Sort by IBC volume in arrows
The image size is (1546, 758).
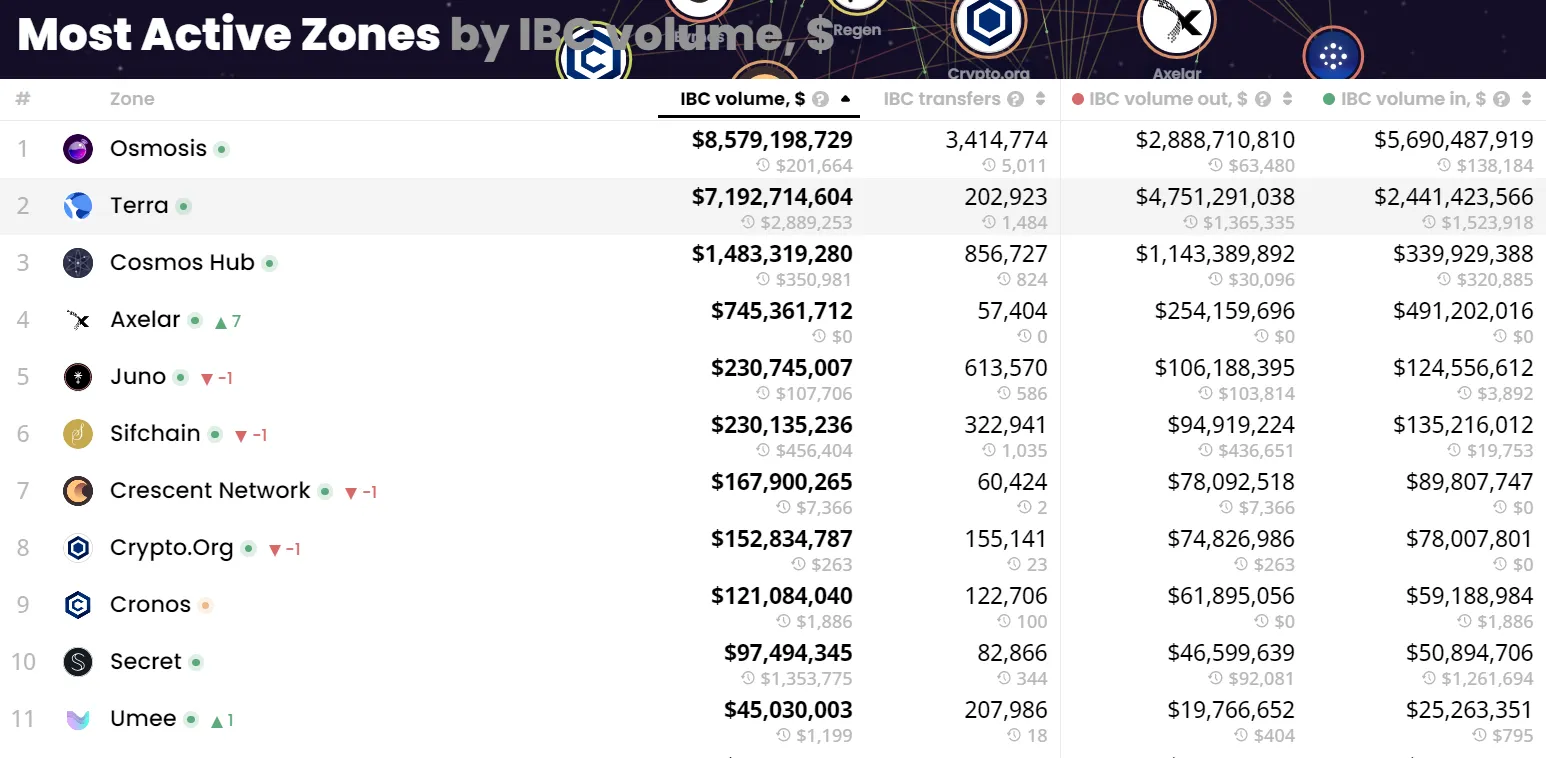coord(1527,99)
